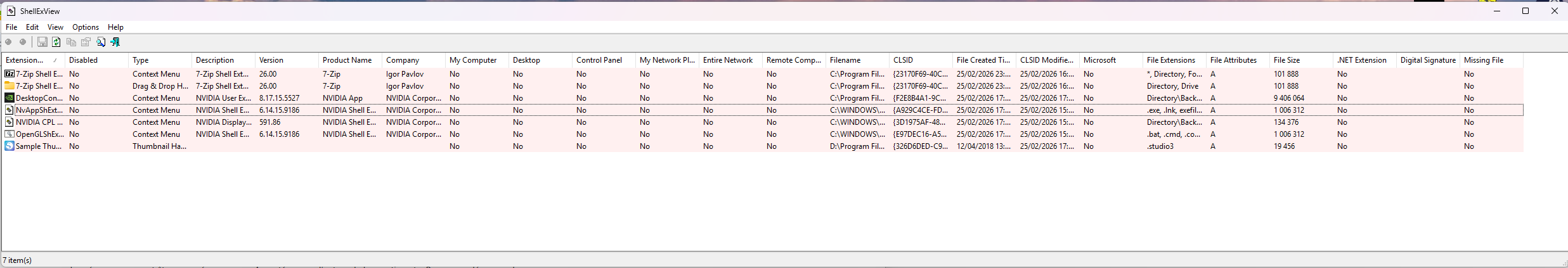The width and height of the screenshot is (1568, 268).
Task: Click the Desktop column header
Action: [x=541, y=60]
